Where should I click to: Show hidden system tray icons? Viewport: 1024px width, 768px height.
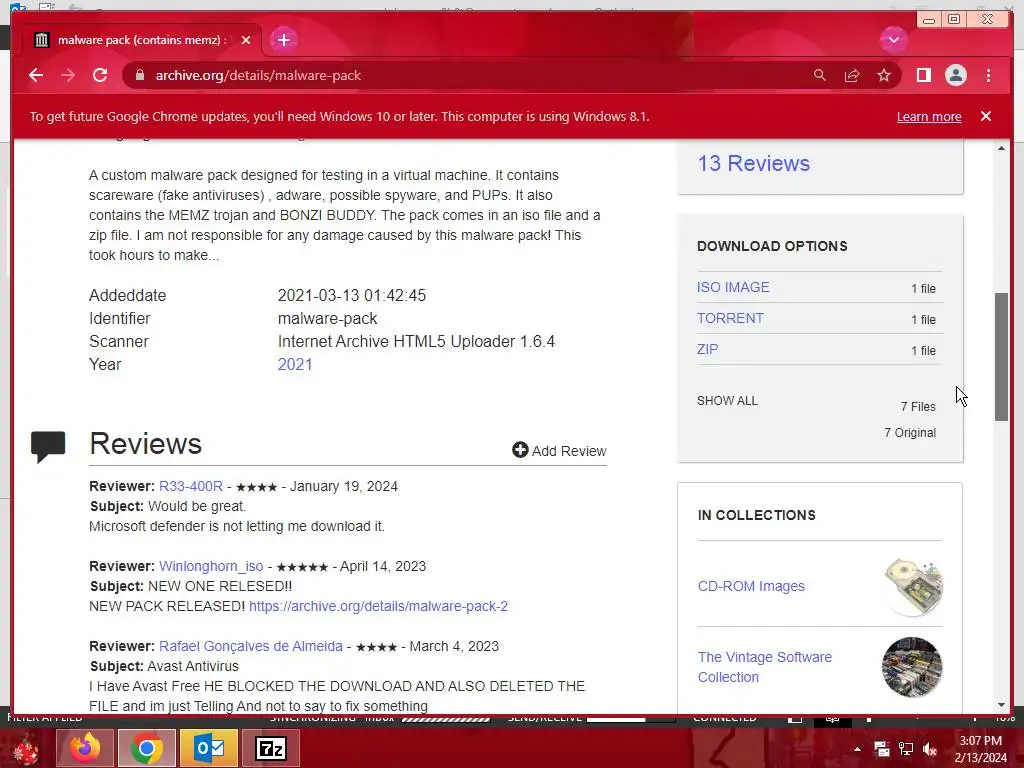pyautogui.click(x=857, y=749)
